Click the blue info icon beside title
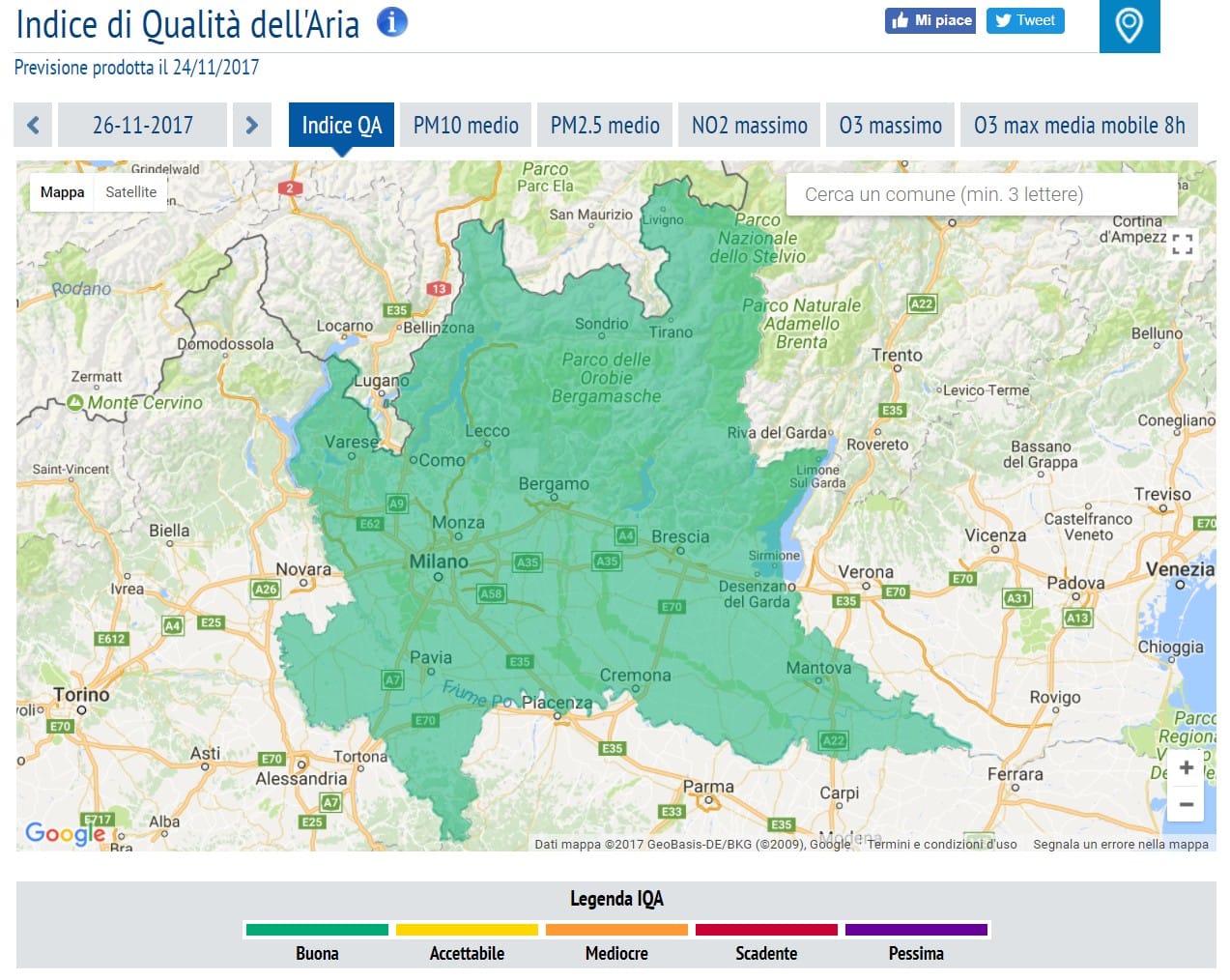Viewport: 1230px width, 980px height. click(391, 21)
